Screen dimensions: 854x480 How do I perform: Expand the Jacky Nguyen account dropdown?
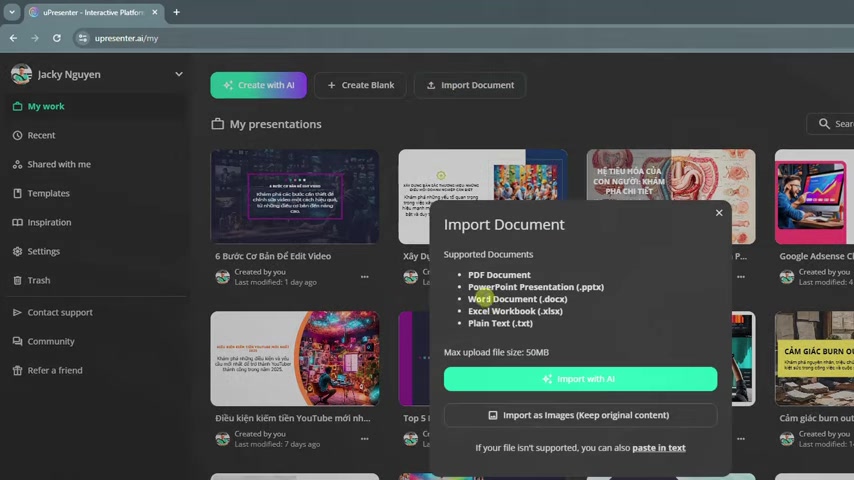[179, 74]
